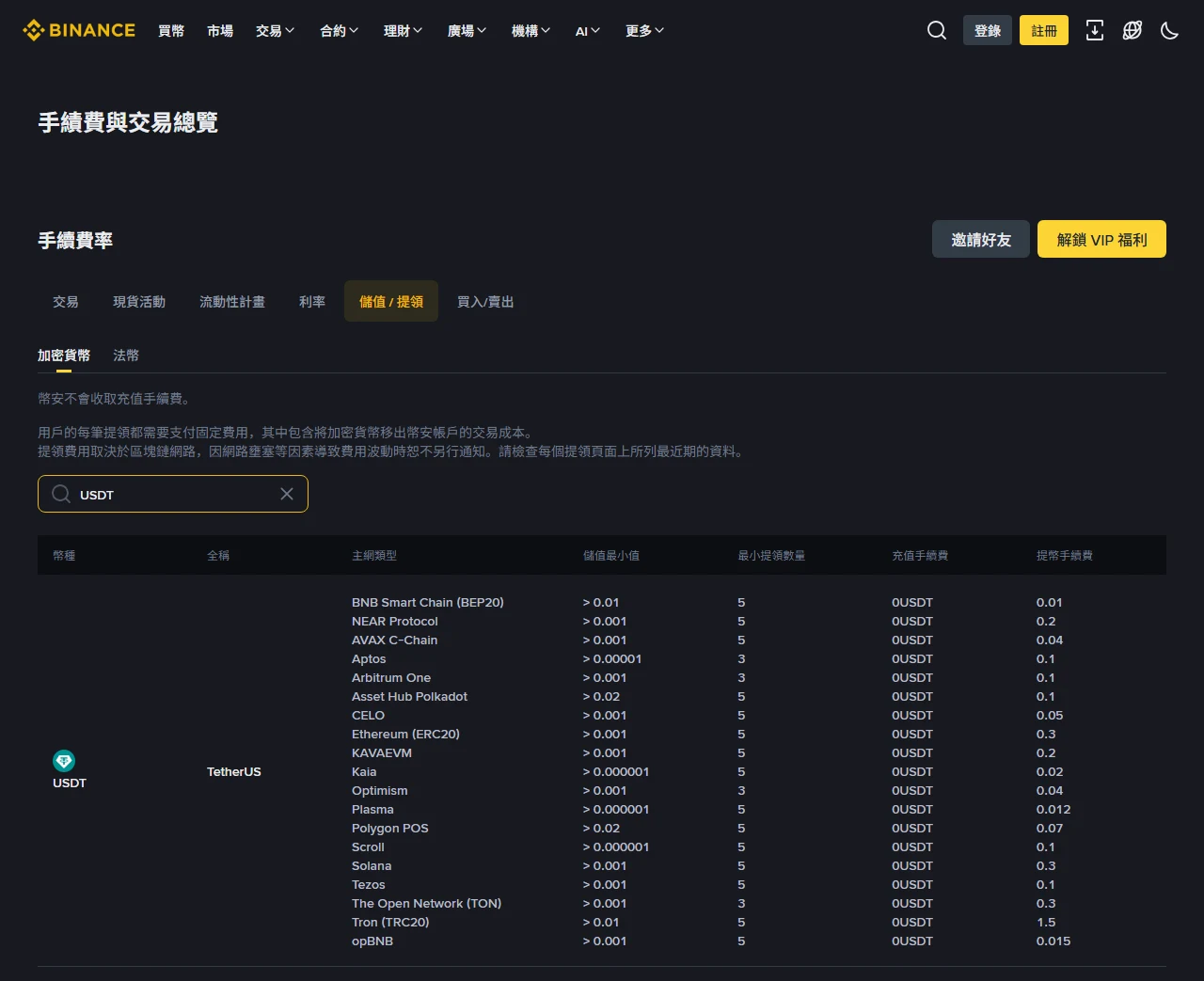
Task: Expand the 合約 dropdown menu
Action: tap(339, 31)
